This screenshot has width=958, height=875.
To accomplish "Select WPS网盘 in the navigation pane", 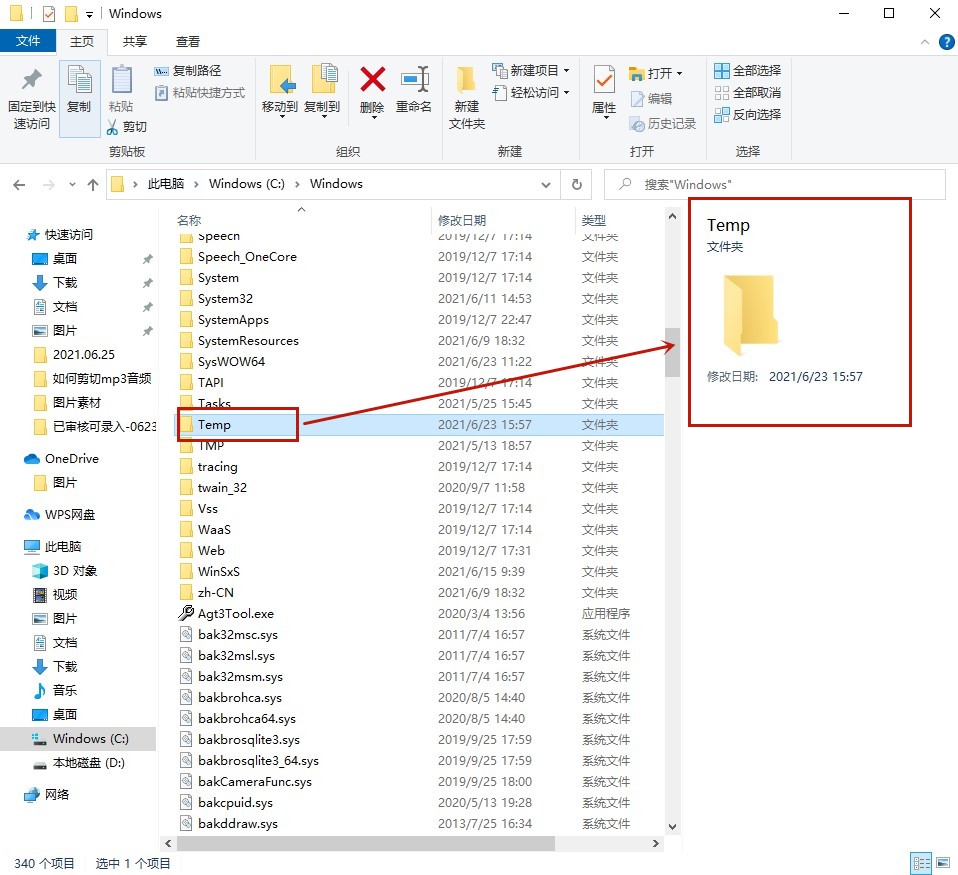I will pos(59,514).
